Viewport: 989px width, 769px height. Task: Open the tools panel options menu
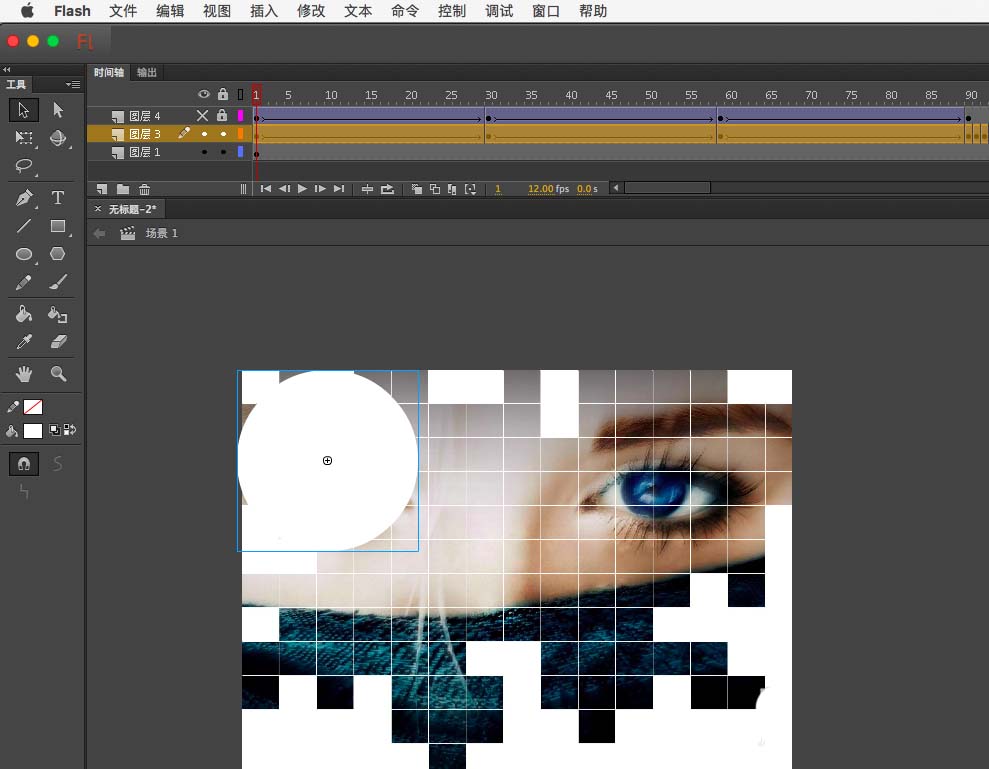73,85
